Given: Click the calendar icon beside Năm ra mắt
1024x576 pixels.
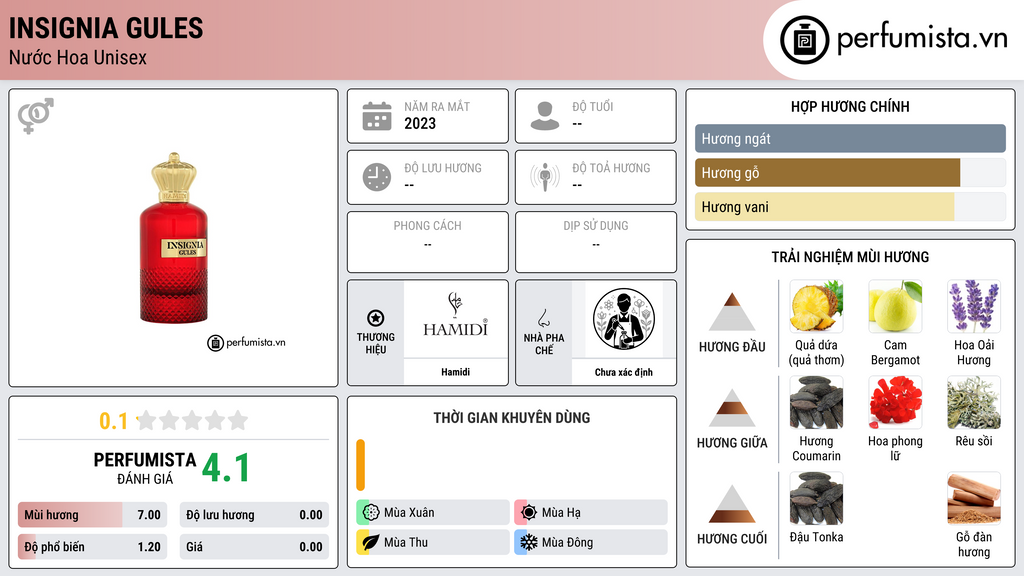Looking at the screenshot, I should pos(377,116).
